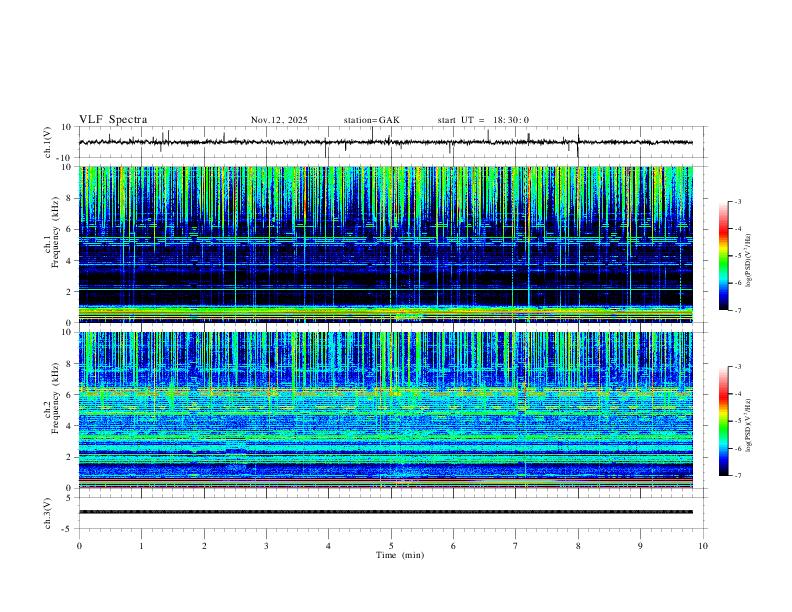Click the lower PSD color scale bar
The image size is (792, 612).
pyautogui.click(x=724, y=421)
